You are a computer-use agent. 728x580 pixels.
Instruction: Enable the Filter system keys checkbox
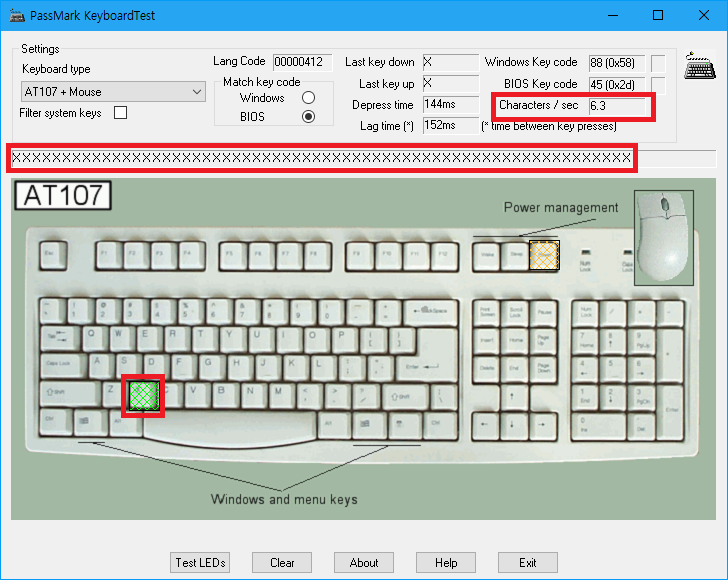pyautogui.click(x=121, y=113)
